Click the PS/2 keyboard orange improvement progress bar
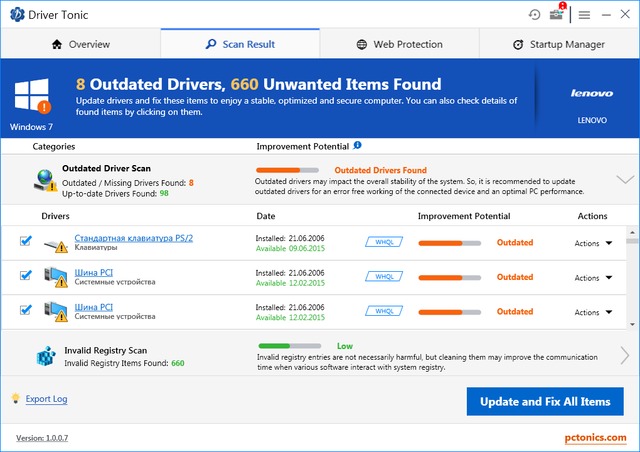Screen dimensions: 640x452 click(x=449, y=243)
